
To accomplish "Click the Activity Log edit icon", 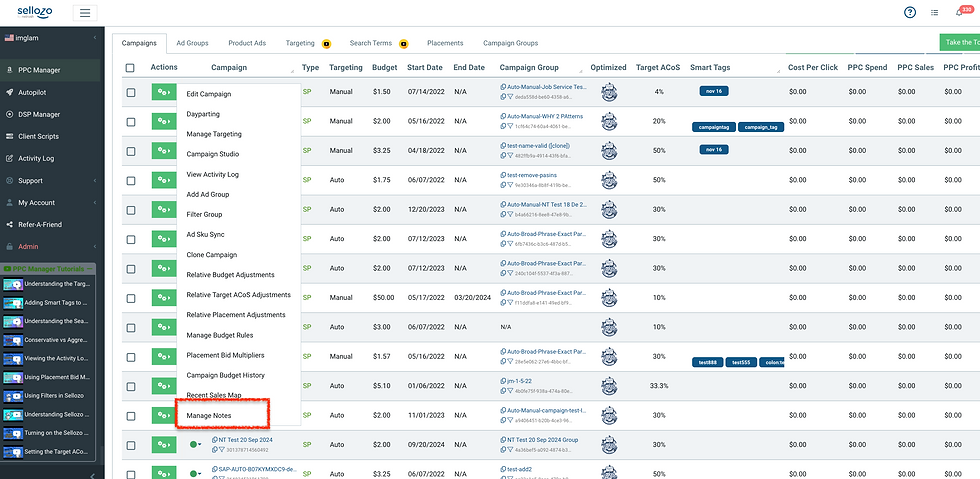I will click(x=9, y=159).
